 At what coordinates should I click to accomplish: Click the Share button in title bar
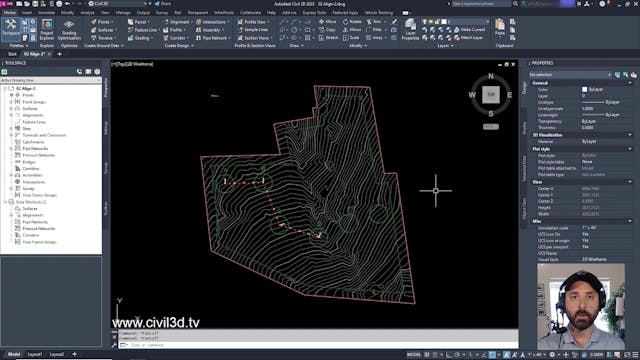(x=162, y=4)
